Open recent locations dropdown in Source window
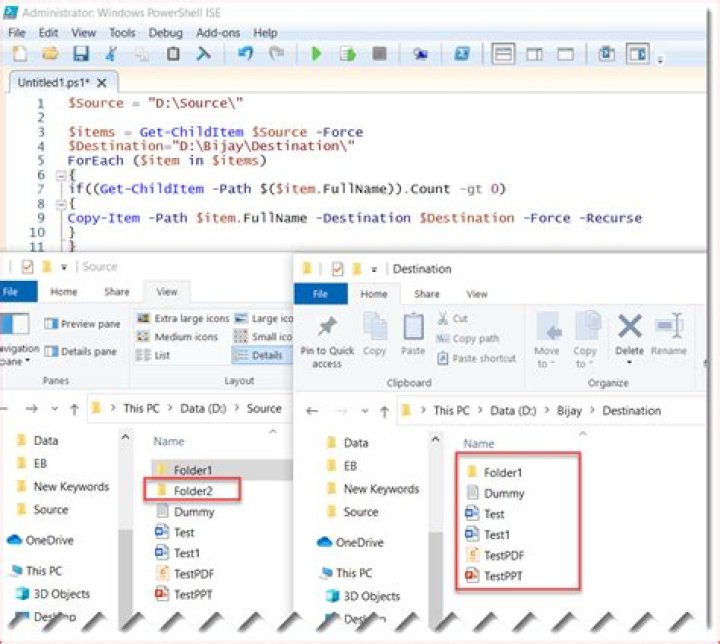720x644 pixels. coord(55,409)
